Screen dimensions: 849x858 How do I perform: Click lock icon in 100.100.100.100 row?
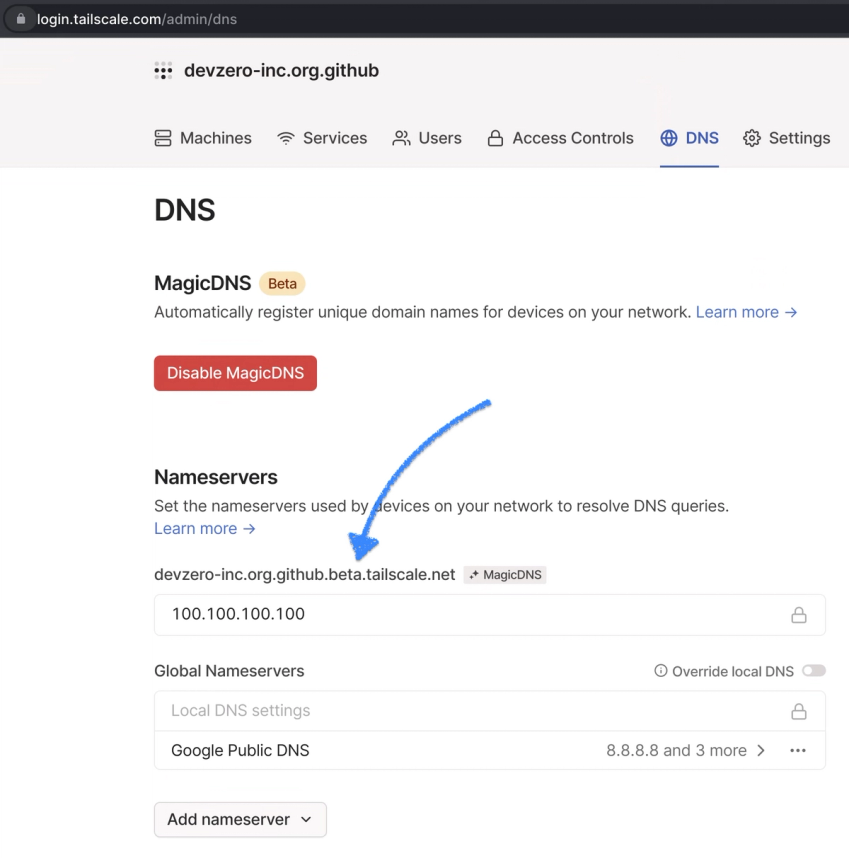799,615
